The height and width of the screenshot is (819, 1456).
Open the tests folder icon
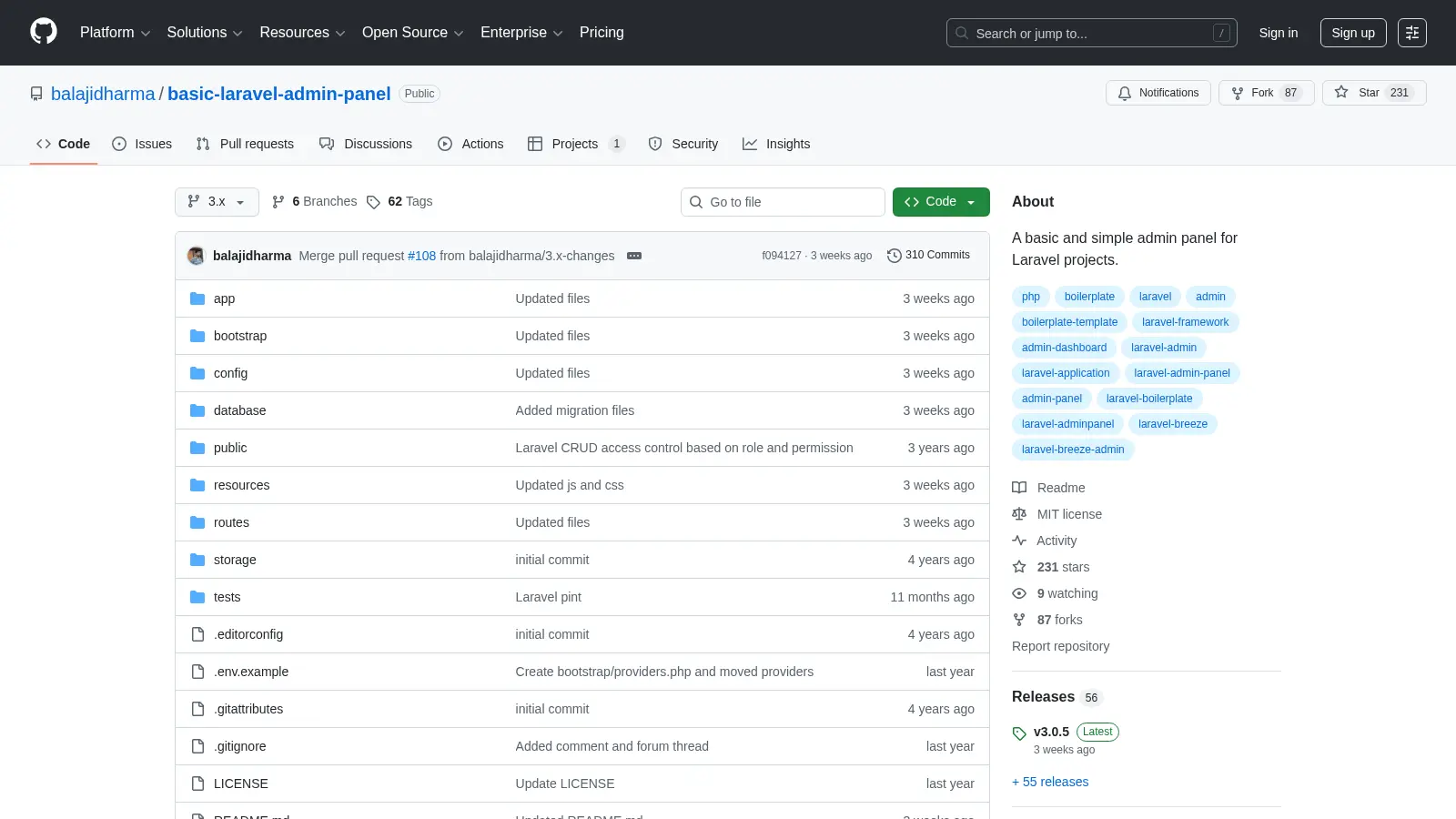pyautogui.click(x=197, y=597)
